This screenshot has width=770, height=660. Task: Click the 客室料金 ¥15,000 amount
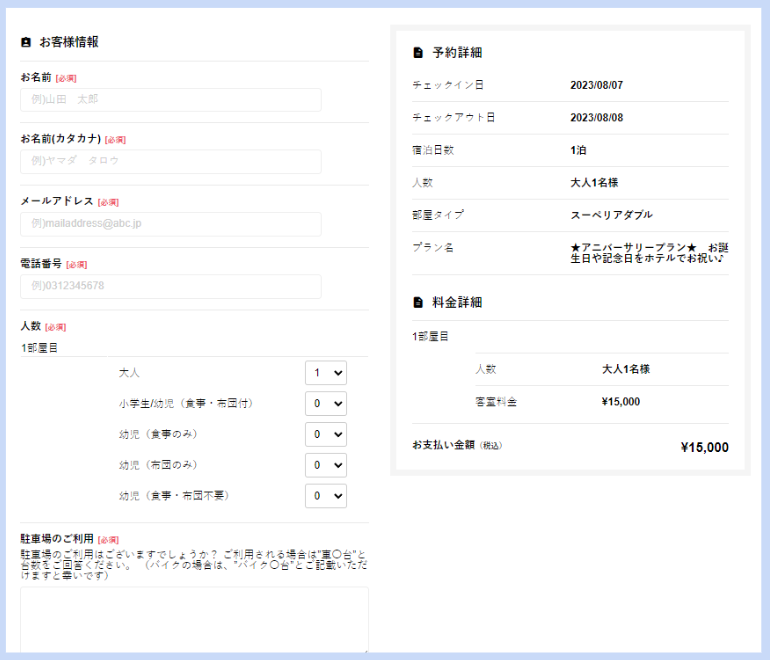(621, 402)
